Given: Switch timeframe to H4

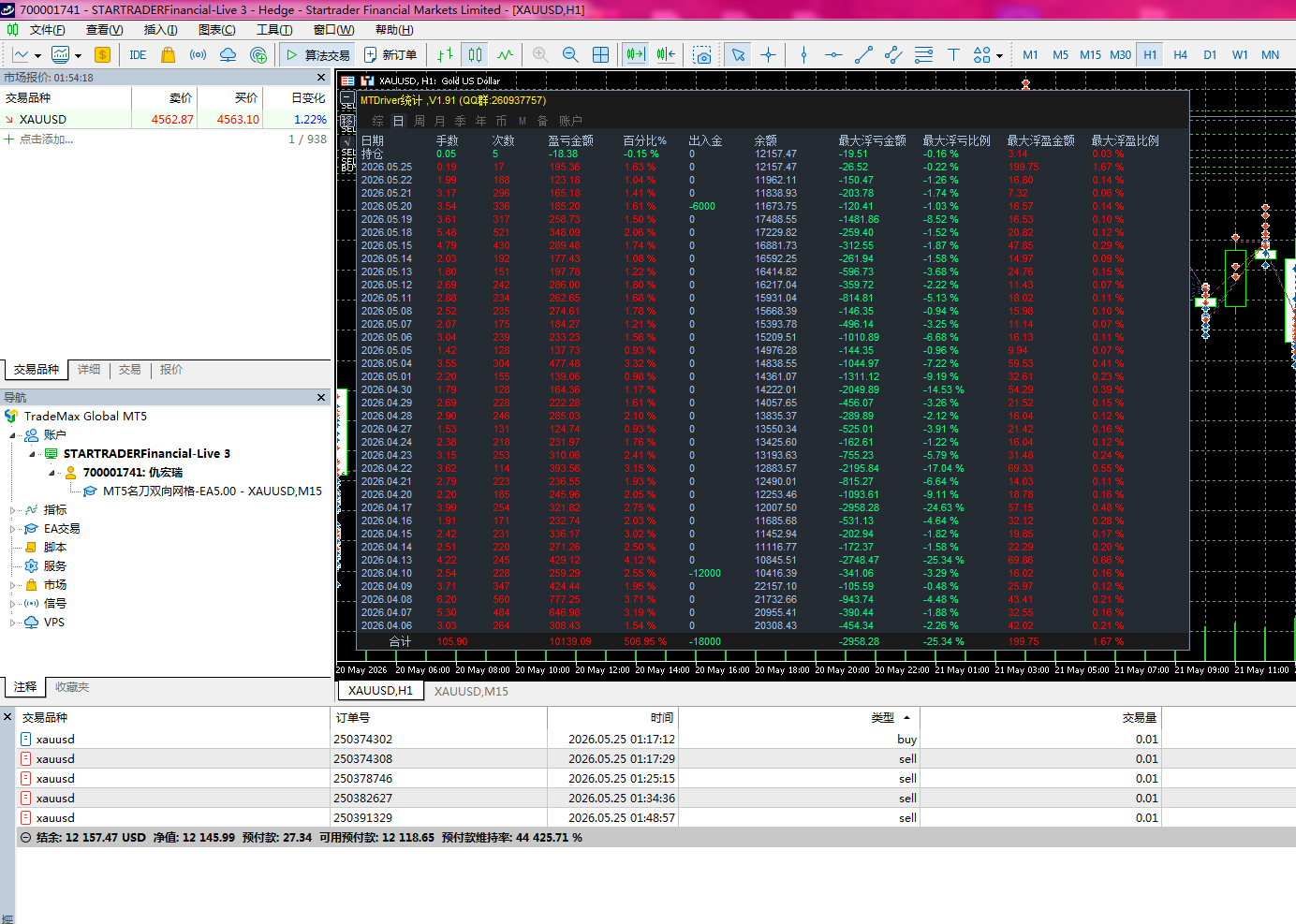Looking at the screenshot, I should [x=1180, y=54].
